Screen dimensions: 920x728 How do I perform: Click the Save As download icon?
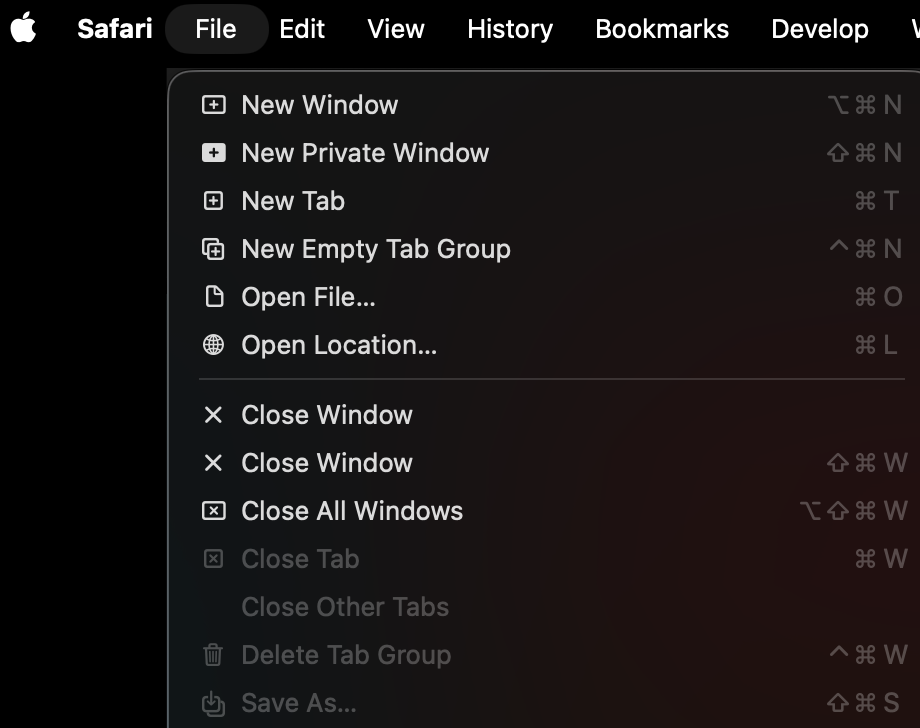[213, 703]
